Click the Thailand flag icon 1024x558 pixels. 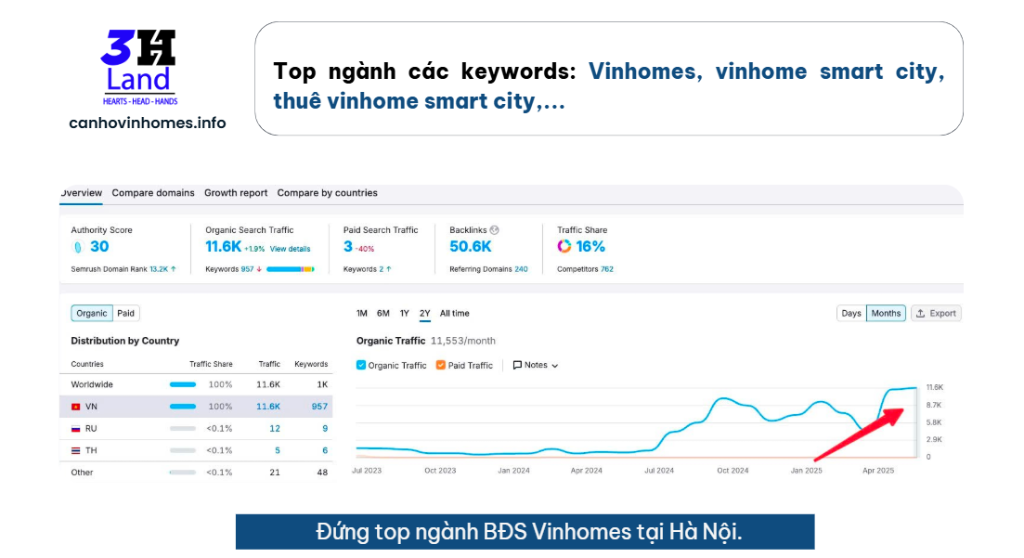click(76, 451)
